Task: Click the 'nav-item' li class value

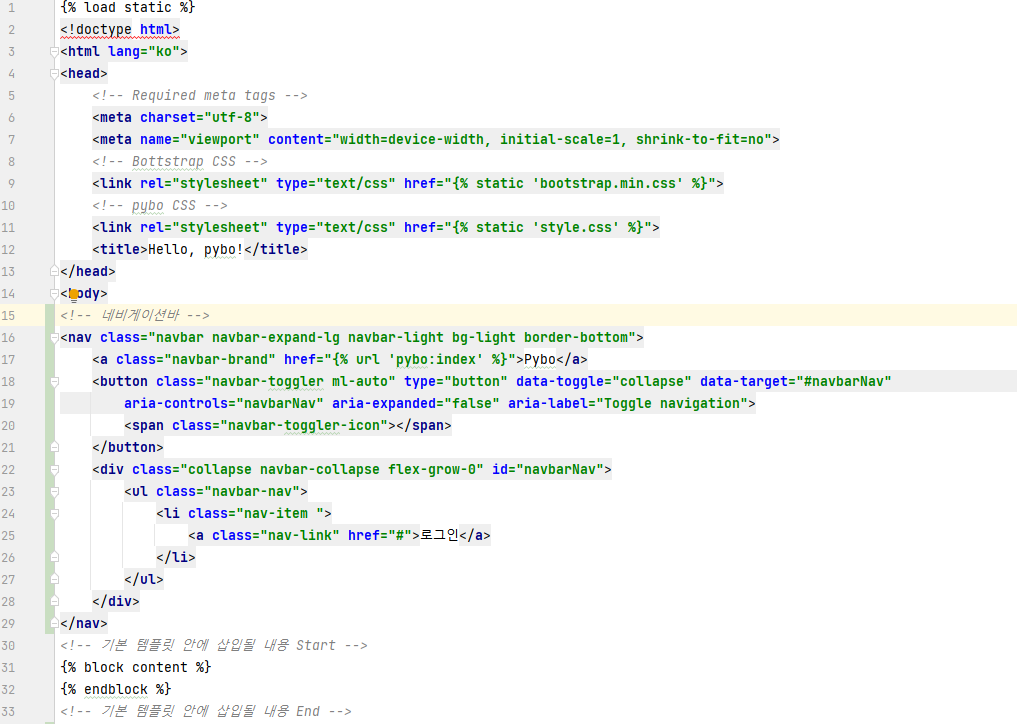Action: click(x=276, y=514)
